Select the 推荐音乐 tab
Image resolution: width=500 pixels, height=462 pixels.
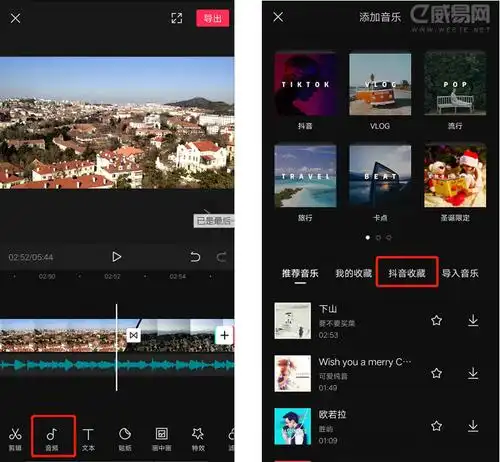coord(300,273)
